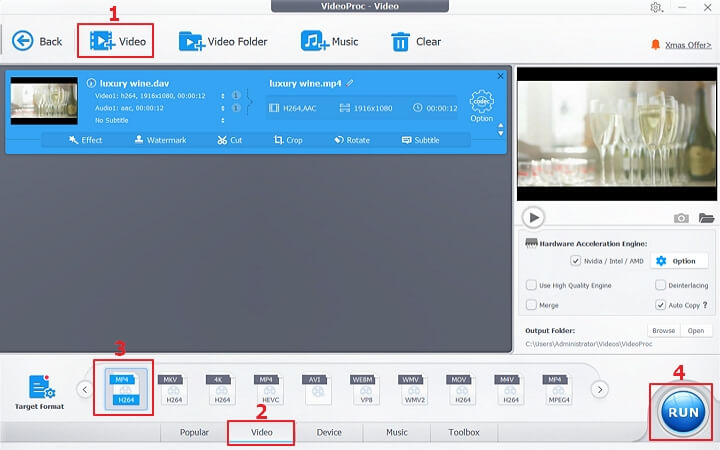Expand the Audio1 track selector
This screenshot has height=450, width=720.
[x=223, y=108]
